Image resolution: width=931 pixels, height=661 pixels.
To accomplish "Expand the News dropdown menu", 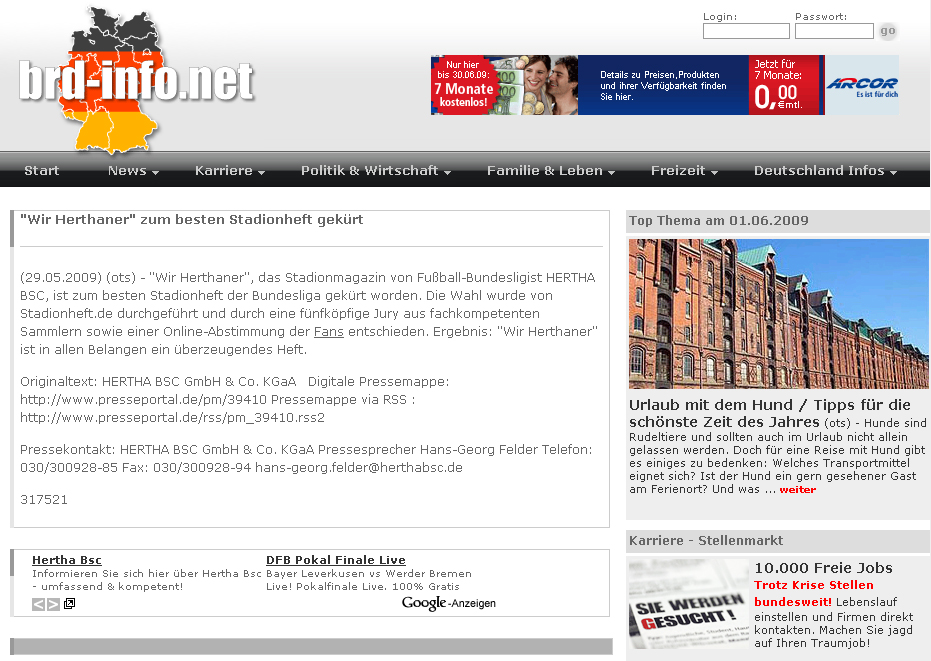I will click(x=132, y=171).
